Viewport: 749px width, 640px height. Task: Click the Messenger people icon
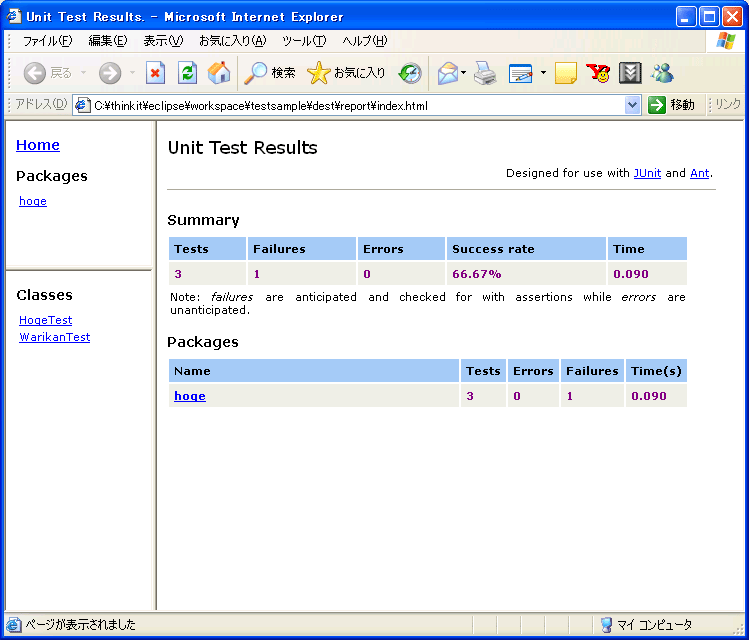(x=661, y=73)
